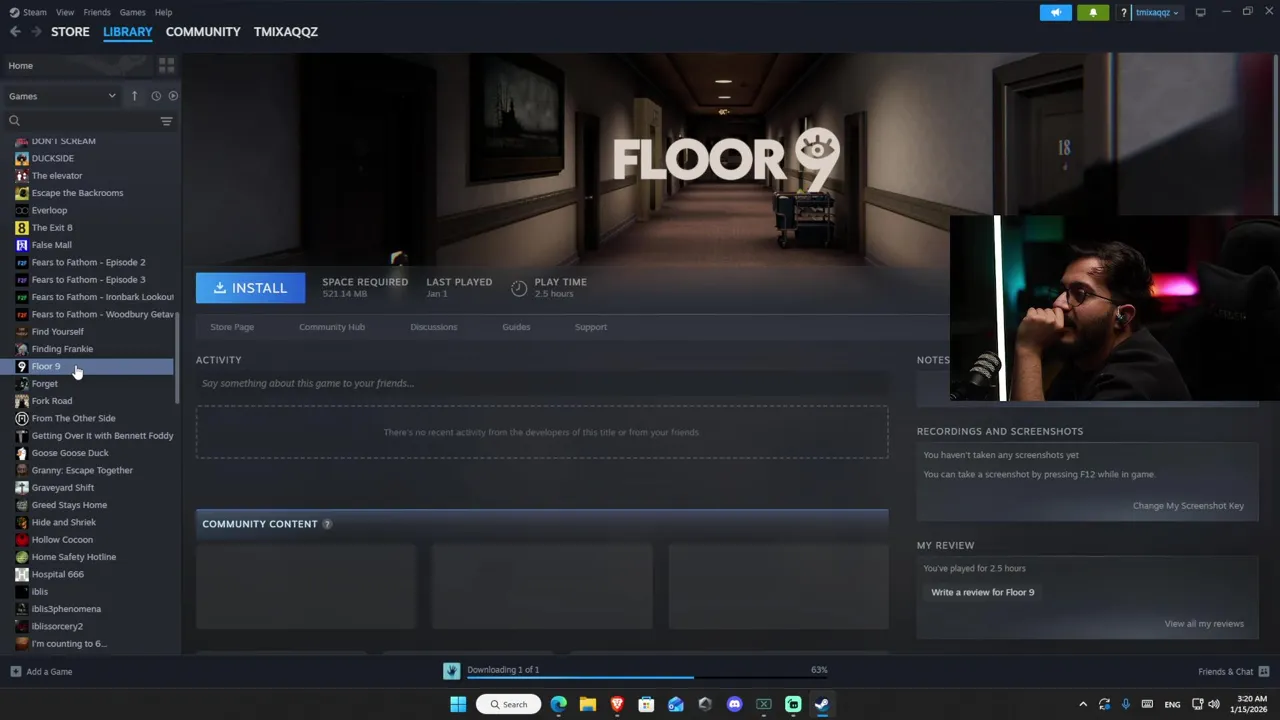
Task: Open File Explorer from taskbar
Action: tap(588, 704)
